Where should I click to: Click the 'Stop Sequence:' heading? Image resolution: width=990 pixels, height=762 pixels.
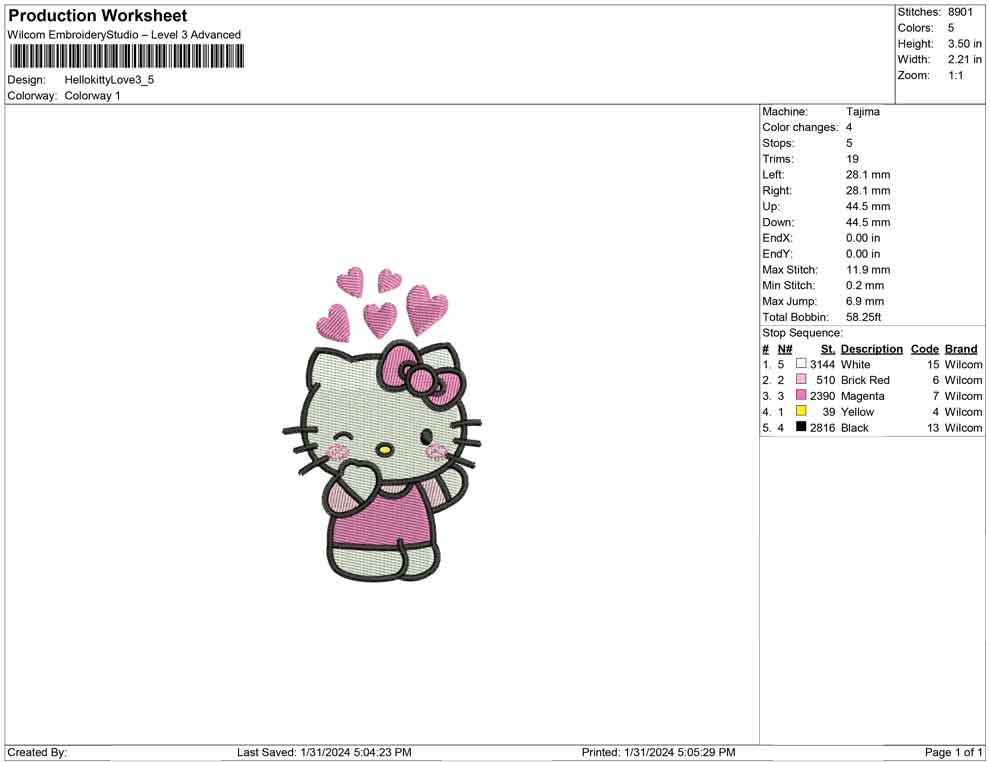pyautogui.click(x=802, y=333)
